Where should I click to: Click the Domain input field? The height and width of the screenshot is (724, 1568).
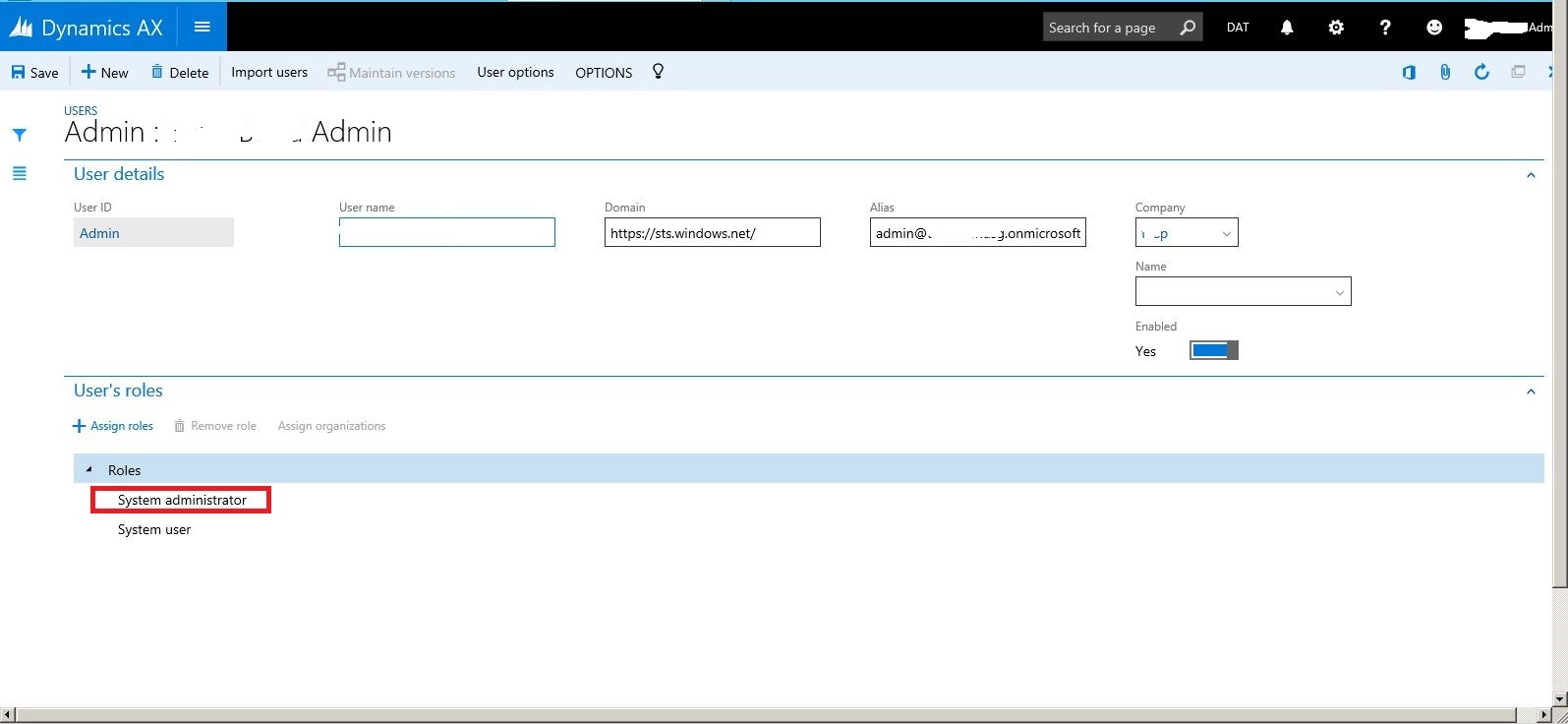pyautogui.click(x=713, y=232)
